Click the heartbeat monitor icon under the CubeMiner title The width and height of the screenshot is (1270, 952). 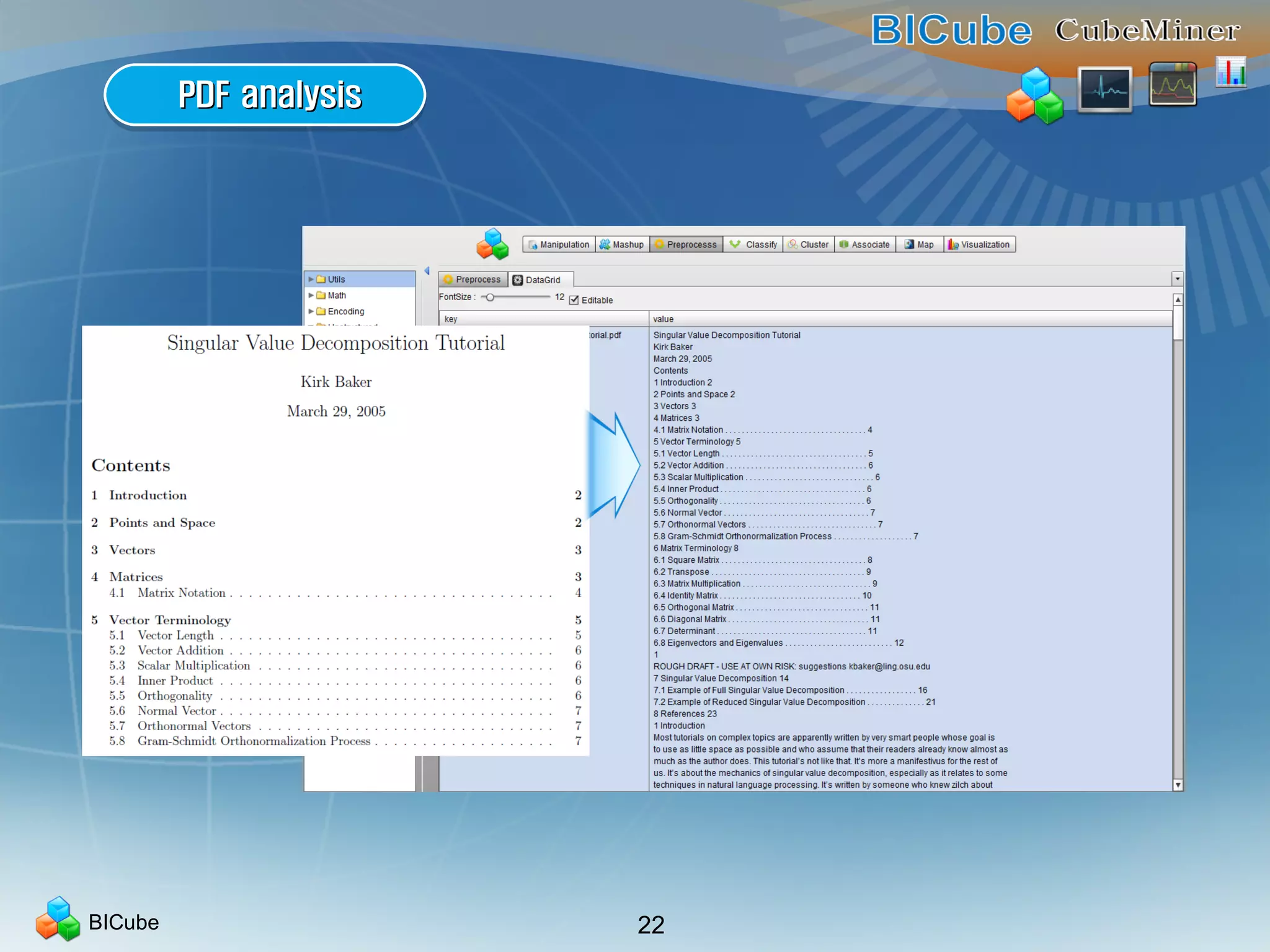1105,90
